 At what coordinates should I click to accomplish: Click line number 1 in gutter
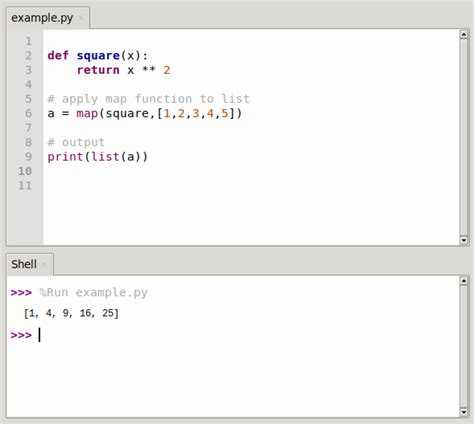click(x=28, y=41)
